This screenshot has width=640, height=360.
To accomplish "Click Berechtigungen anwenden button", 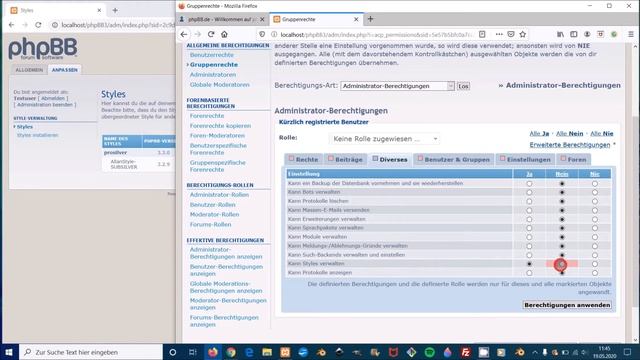I will (567, 305).
